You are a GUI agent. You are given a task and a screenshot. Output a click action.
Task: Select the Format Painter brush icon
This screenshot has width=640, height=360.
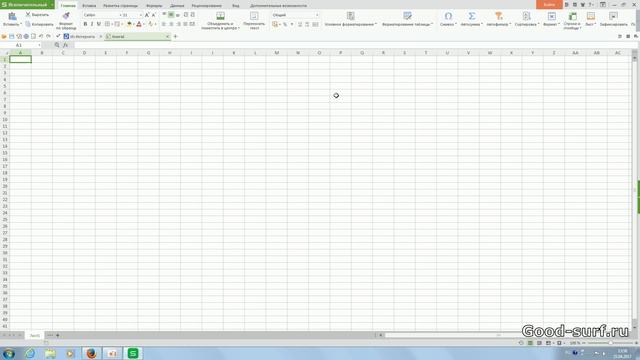66,16
